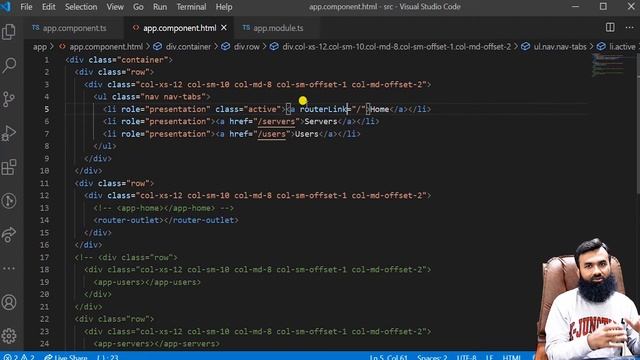The width and height of the screenshot is (640, 360).
Task: Click Users link text on line 7
Action: 307,134
